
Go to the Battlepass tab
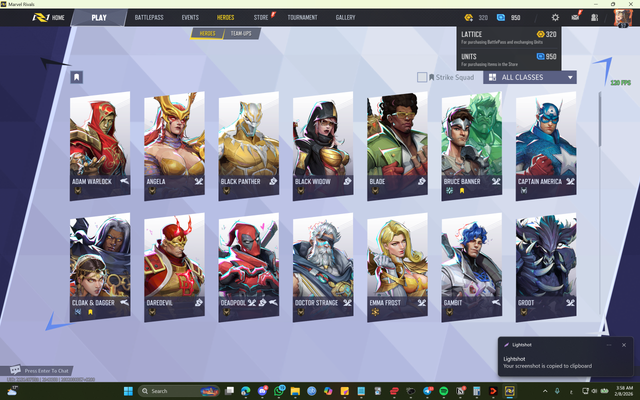click(x=149, y=18)
